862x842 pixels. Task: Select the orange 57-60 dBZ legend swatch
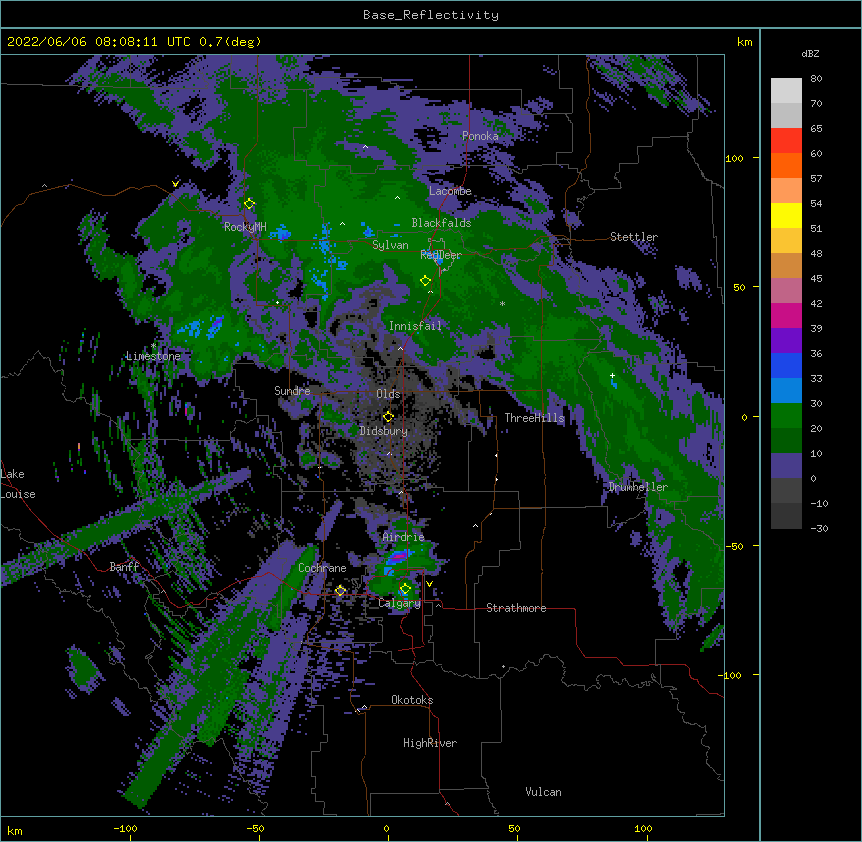pyautogui.click(x=786, y=165)
